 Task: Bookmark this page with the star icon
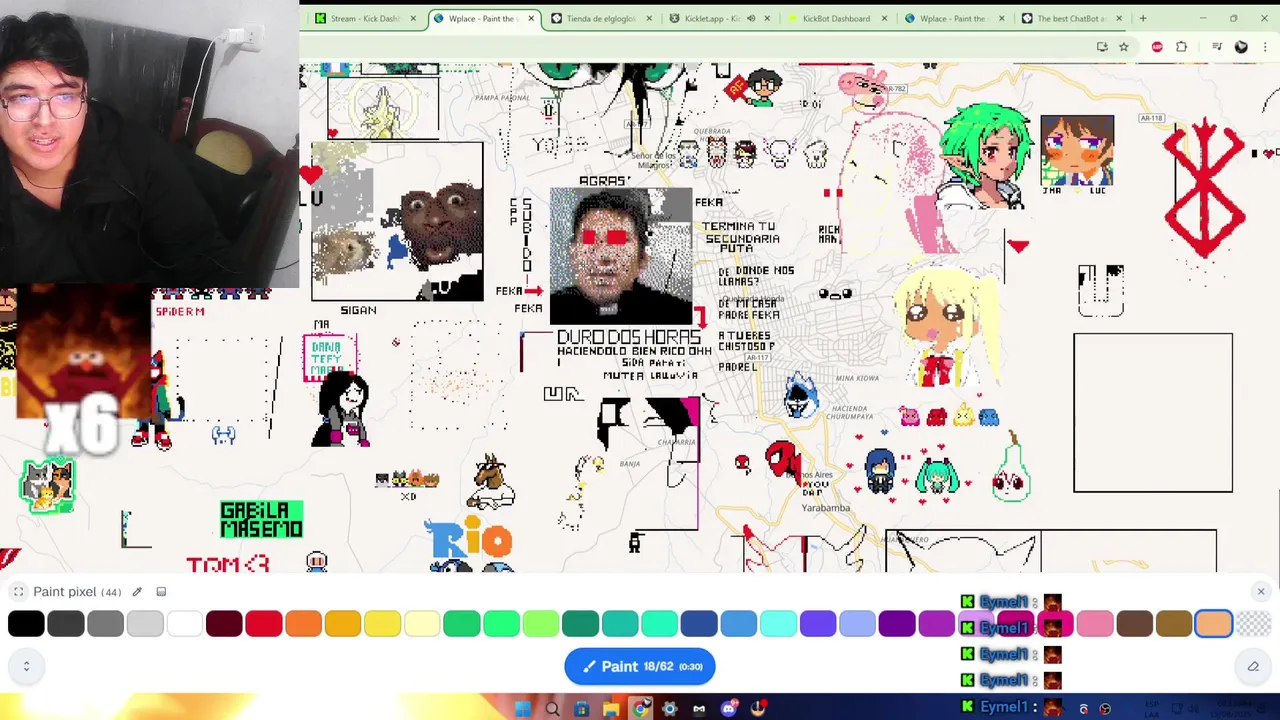[1124, 47]
